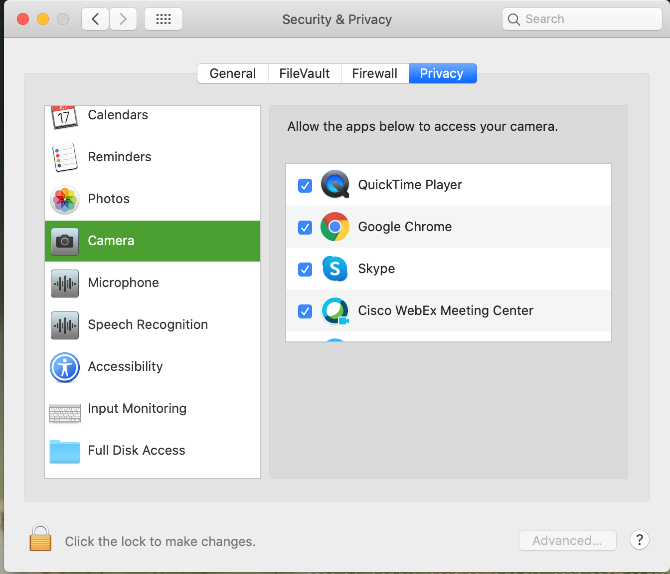This screenshot has width=670, height=574.
Task: Click the Google Chrome app icon
Action: (335, 227)
